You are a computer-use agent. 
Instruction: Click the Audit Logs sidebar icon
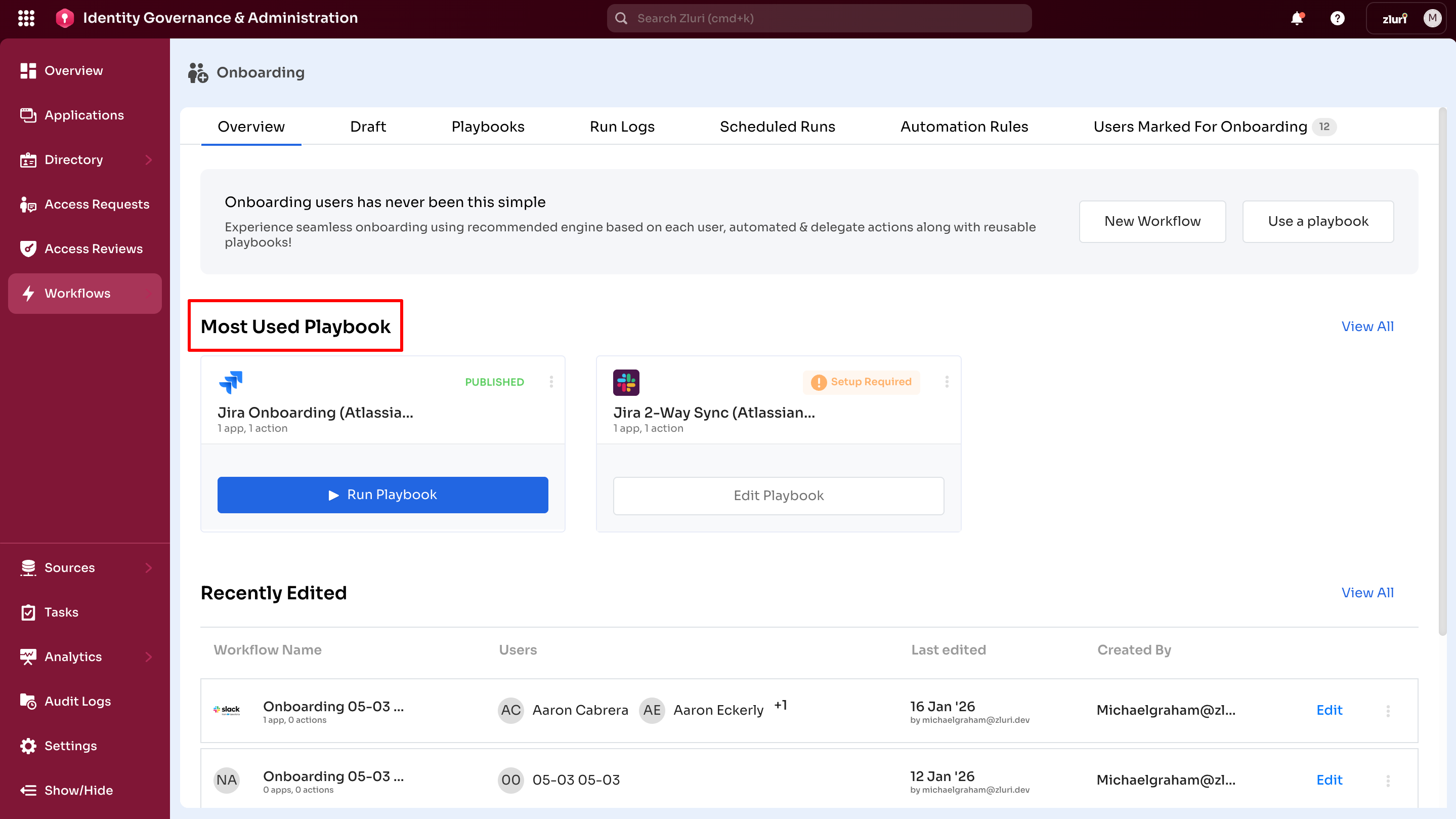28,701
